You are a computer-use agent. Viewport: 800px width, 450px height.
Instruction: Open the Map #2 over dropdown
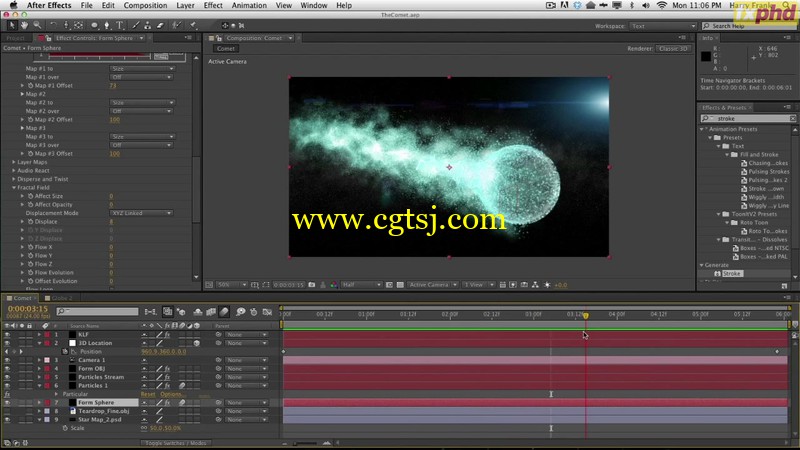point(141,111)
